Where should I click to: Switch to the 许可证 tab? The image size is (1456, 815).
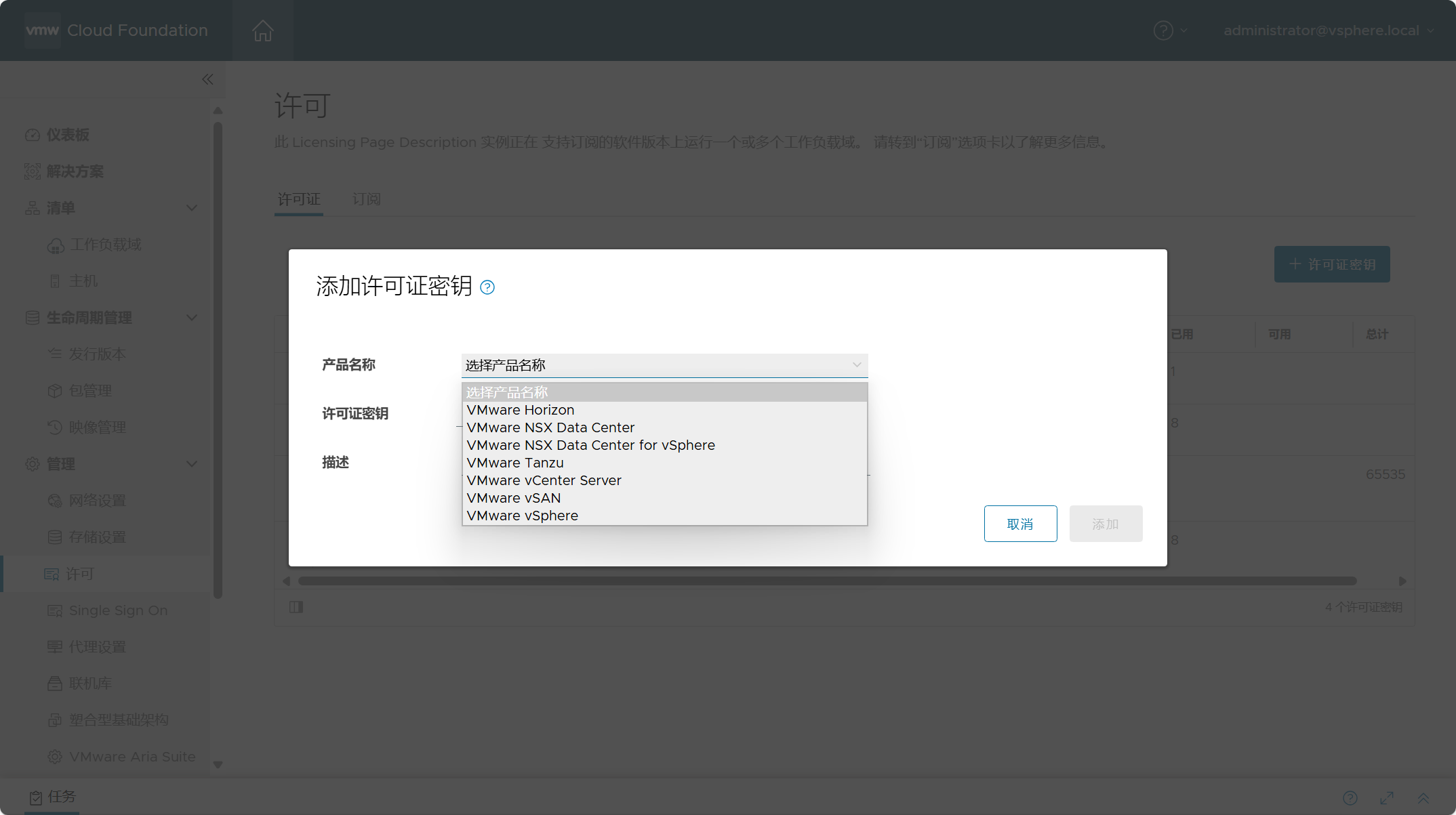(x=299, y=199)
